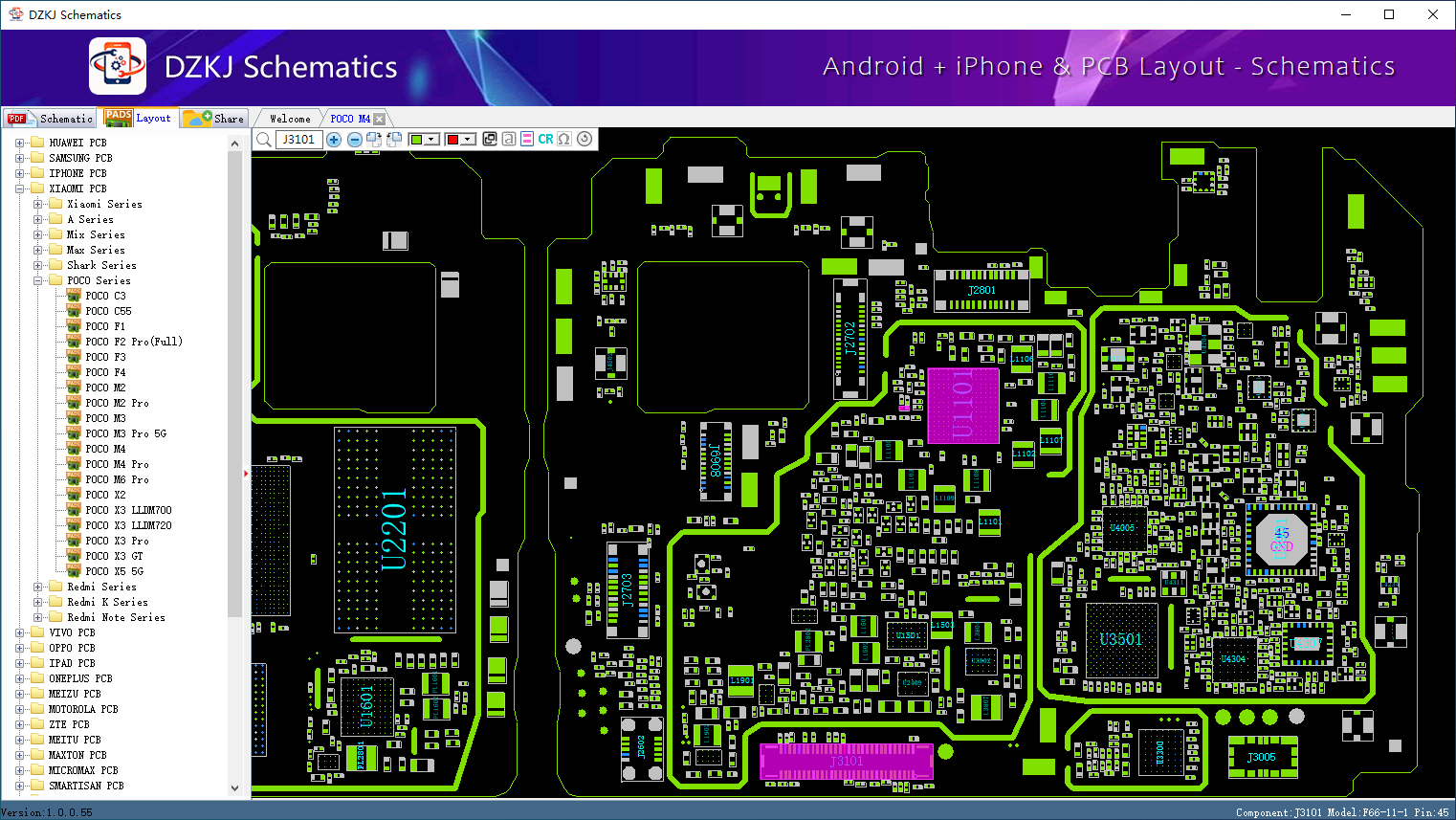The height and width of the screenshot is (820, 1456).
Task: Open the green color dropdown
Action: [431, 140]
